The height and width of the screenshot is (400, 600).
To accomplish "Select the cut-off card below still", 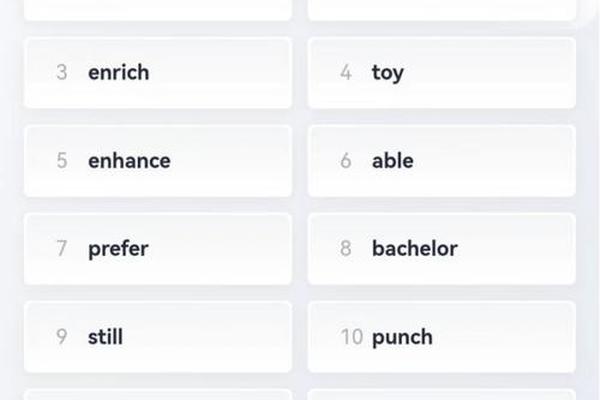I will tap(158, 395).
